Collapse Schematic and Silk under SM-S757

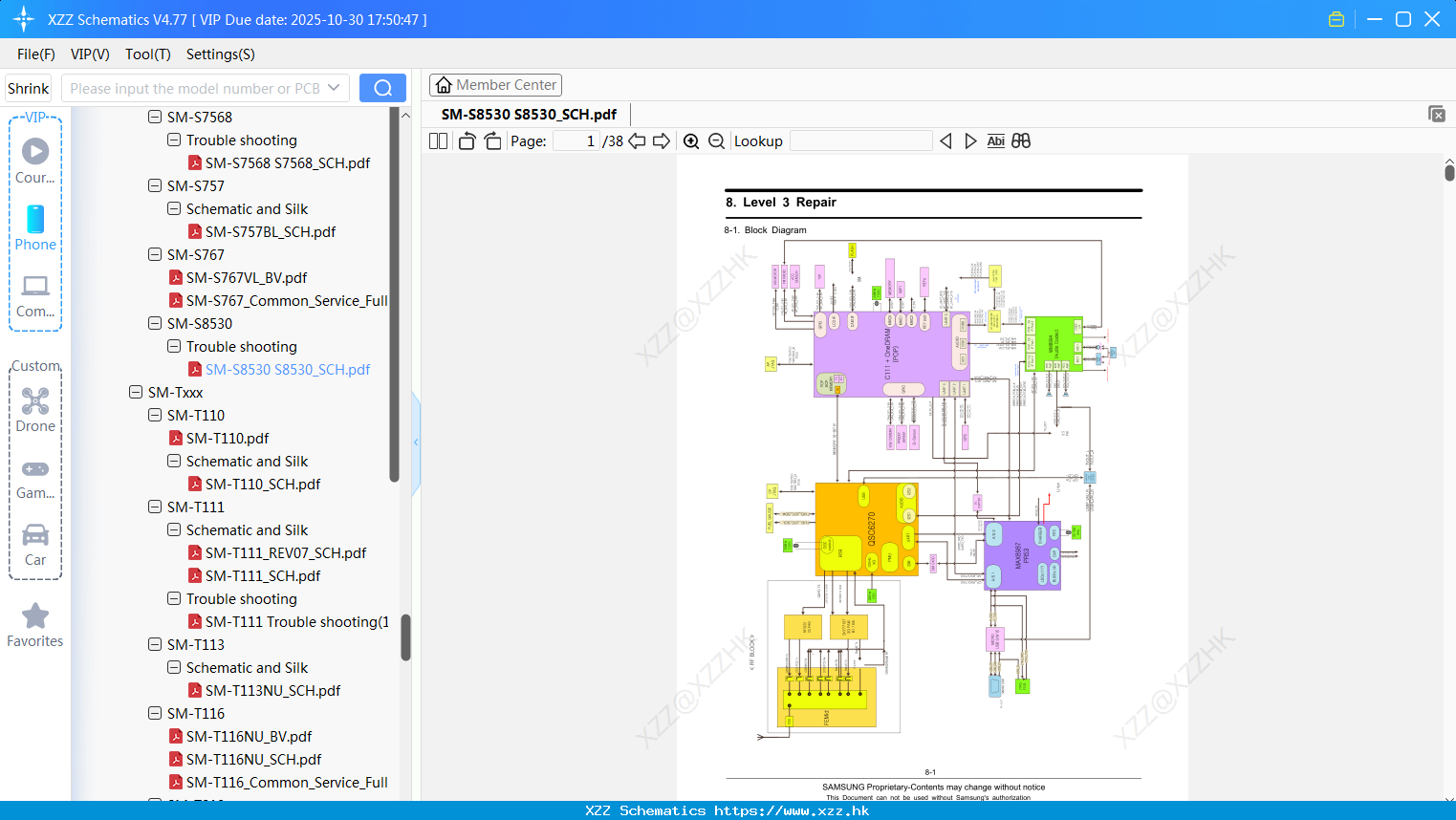[x=174, y=209]
